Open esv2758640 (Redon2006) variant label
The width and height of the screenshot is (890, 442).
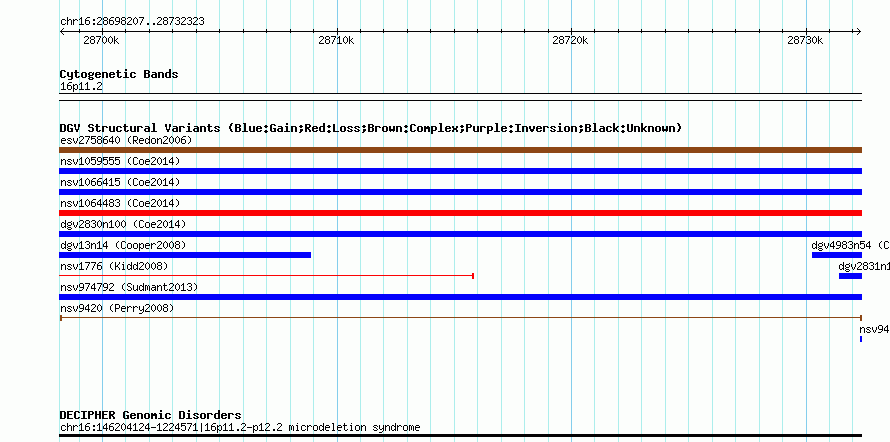coord(126,140)
